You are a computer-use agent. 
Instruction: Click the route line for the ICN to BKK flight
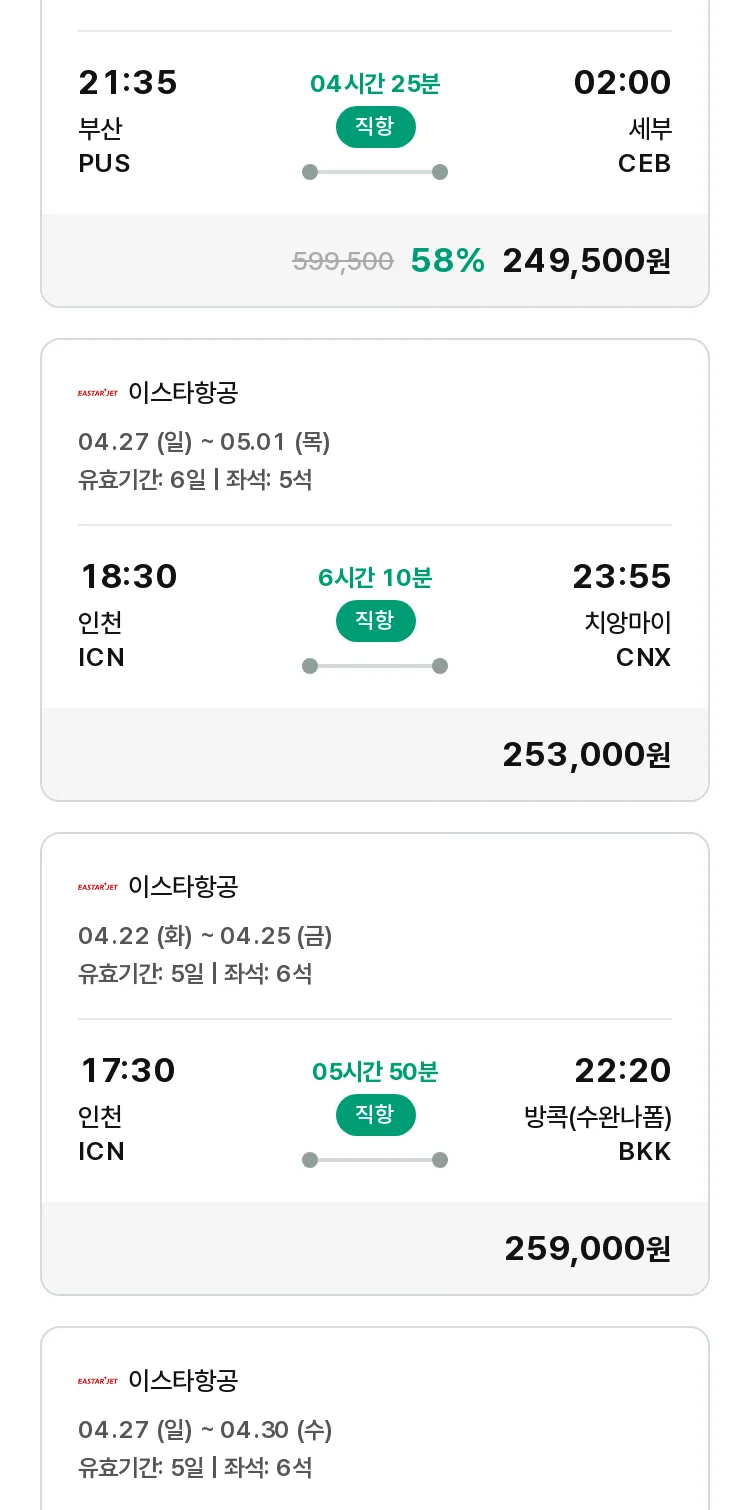point(375,1160)
